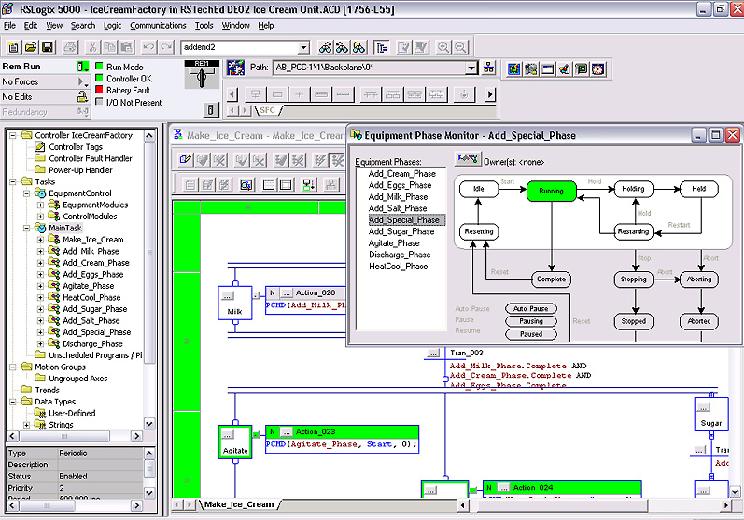The width and height of the screenshot is (744, 520).
Task: Click the organizer horizontal scroll right arrow
Action: point(136,436)
